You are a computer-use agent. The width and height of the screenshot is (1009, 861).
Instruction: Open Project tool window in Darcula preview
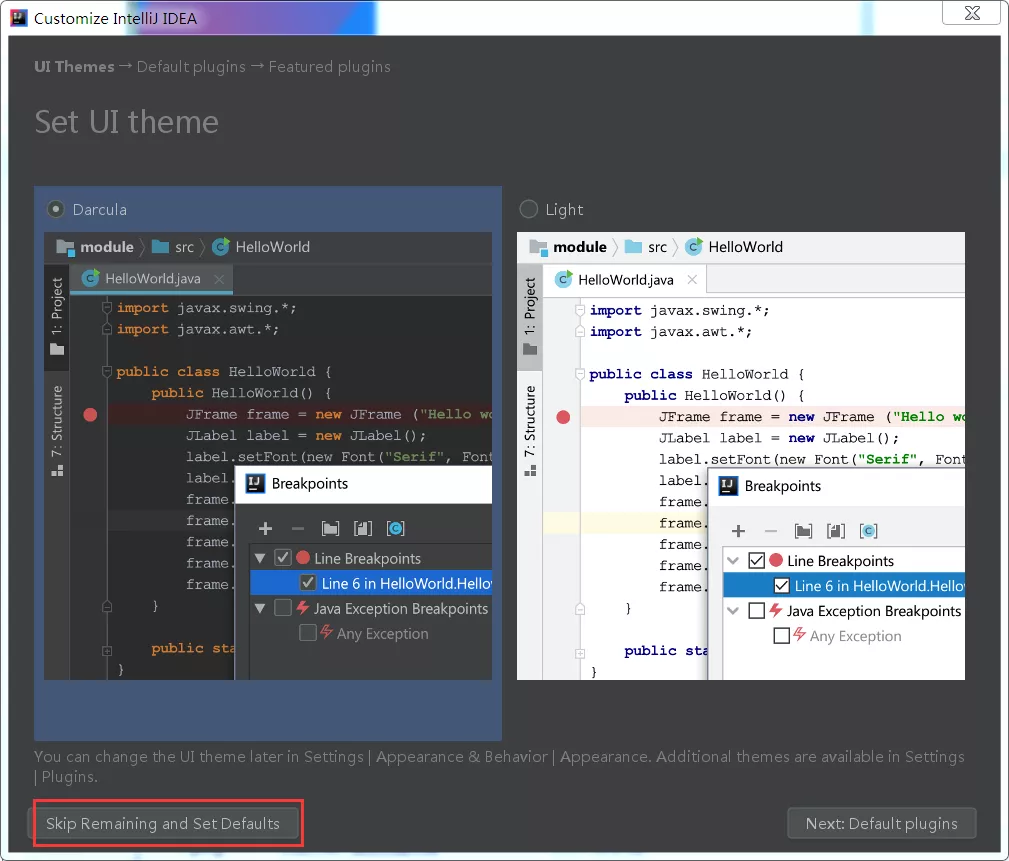click(57, 315)
